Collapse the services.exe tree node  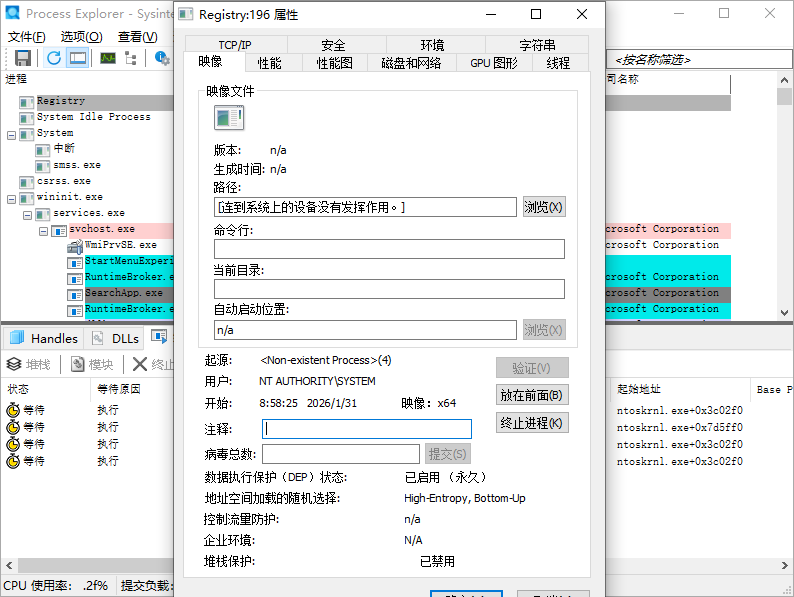pos(28,215)
